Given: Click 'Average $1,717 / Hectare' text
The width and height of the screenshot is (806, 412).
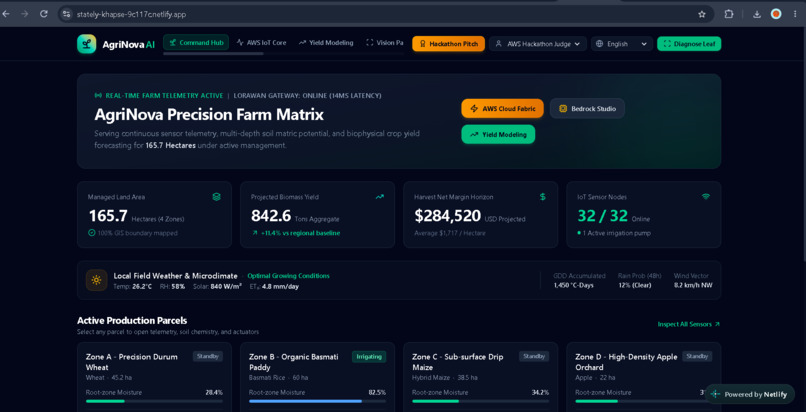Looking at the screenshot, I should [x=449, y=233].
